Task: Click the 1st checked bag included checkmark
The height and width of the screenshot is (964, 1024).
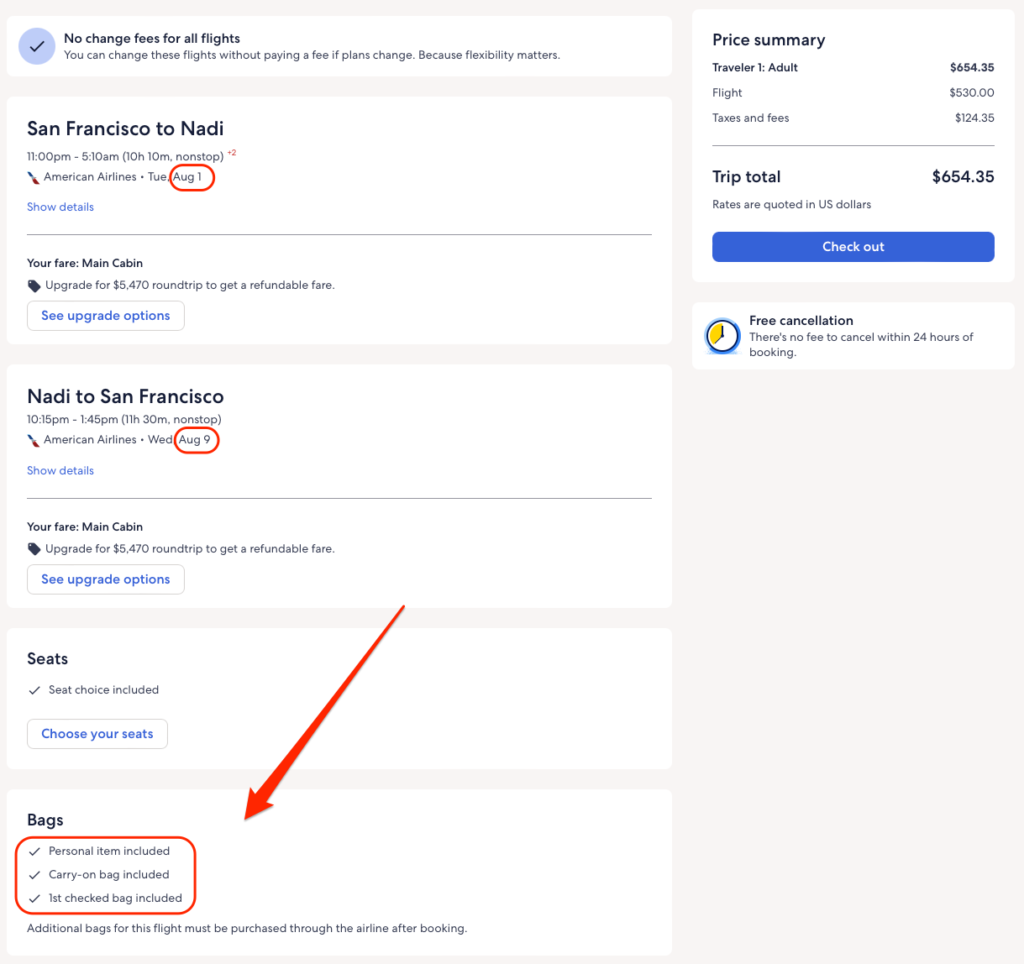Action: tap(34, 898)
